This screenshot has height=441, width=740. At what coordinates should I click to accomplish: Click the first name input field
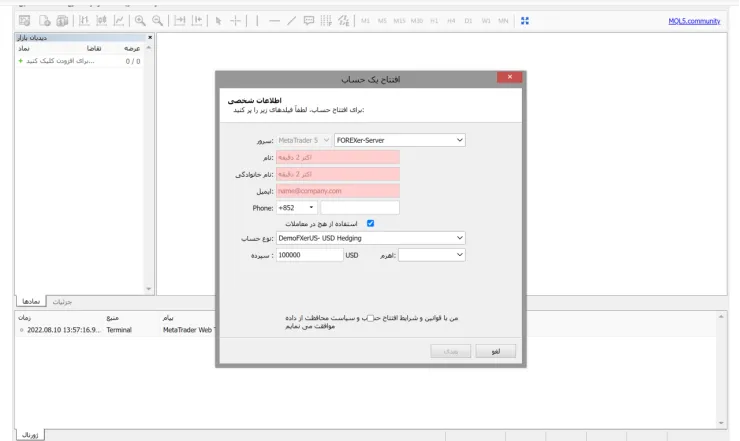pos(338,157)
